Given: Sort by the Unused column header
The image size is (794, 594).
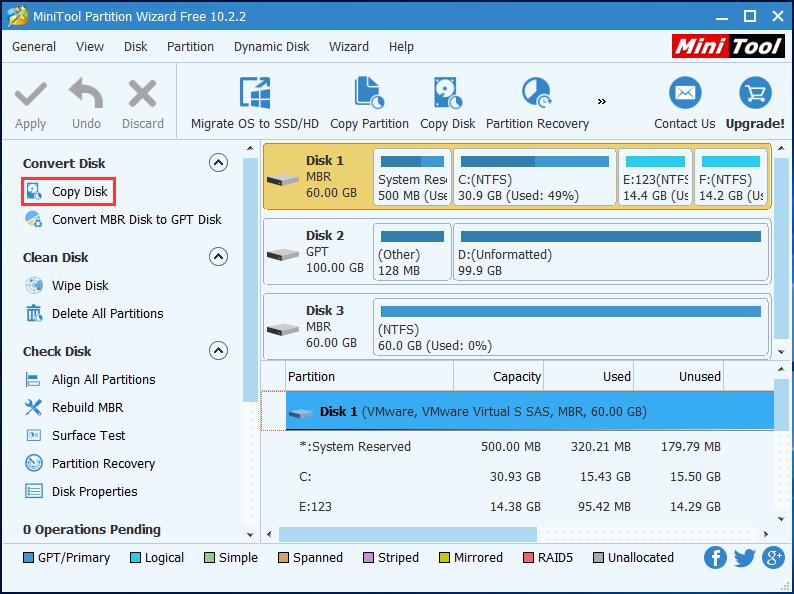Looking at the screenshot, I should [679, 376].
